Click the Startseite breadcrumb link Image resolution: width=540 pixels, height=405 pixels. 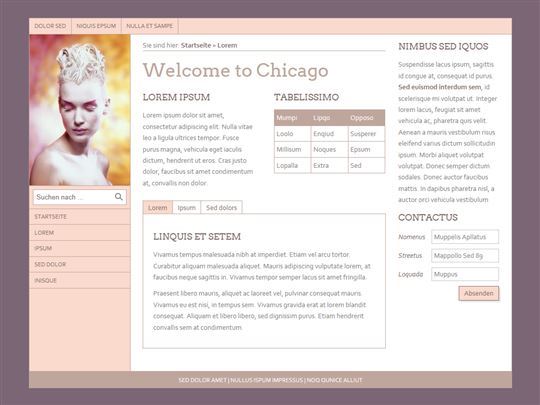(196, 45)
